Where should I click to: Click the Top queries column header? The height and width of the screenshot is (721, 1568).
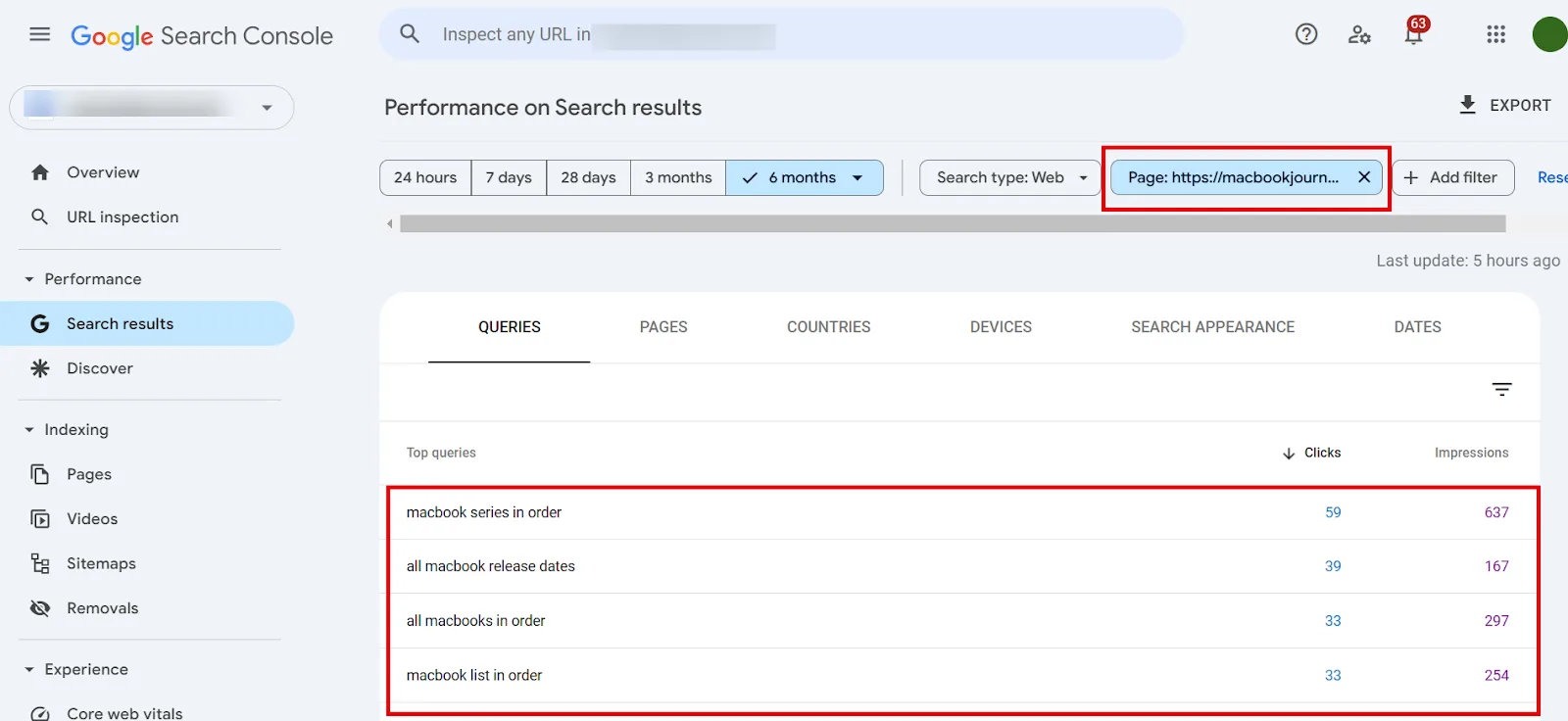tap(441, 453)
